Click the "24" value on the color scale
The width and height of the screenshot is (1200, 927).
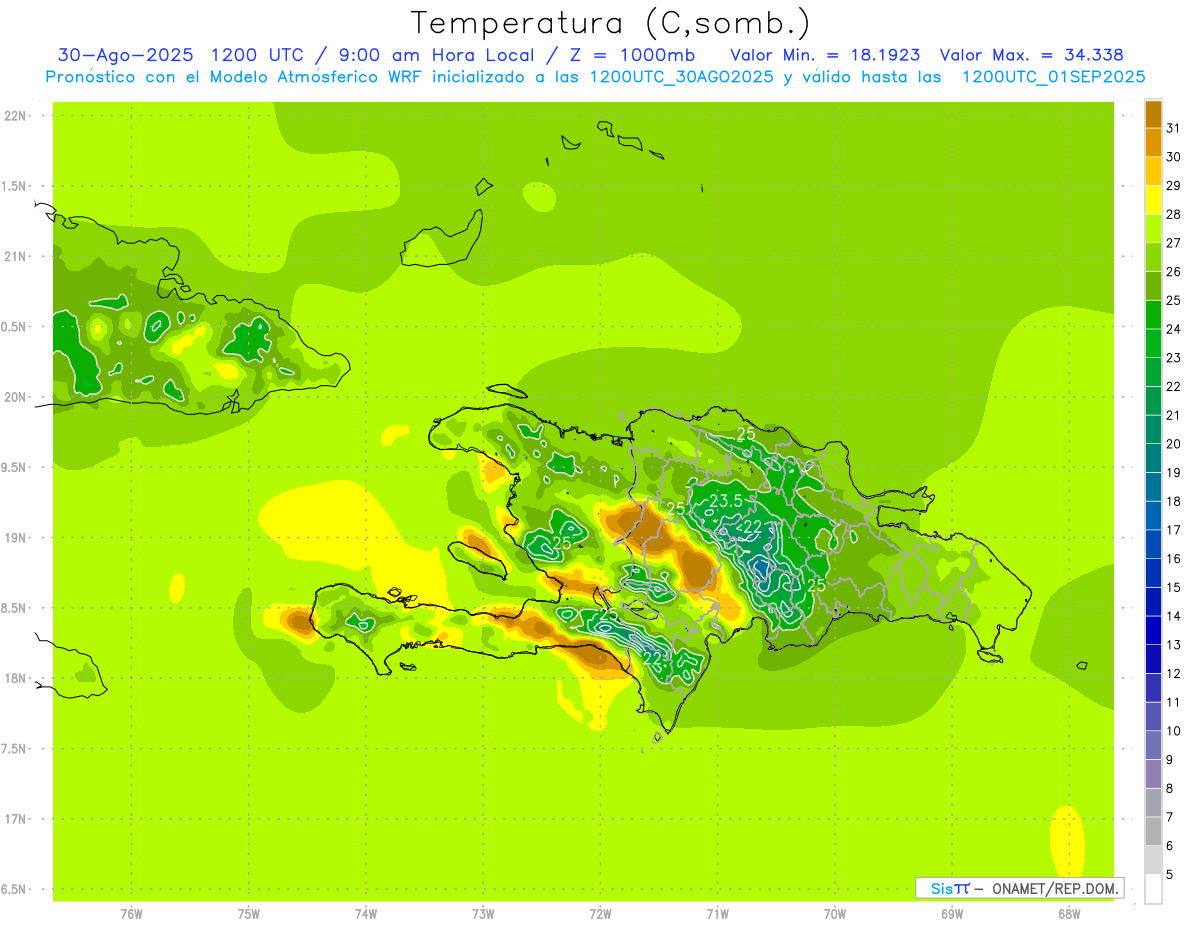tap(1174, 329)
